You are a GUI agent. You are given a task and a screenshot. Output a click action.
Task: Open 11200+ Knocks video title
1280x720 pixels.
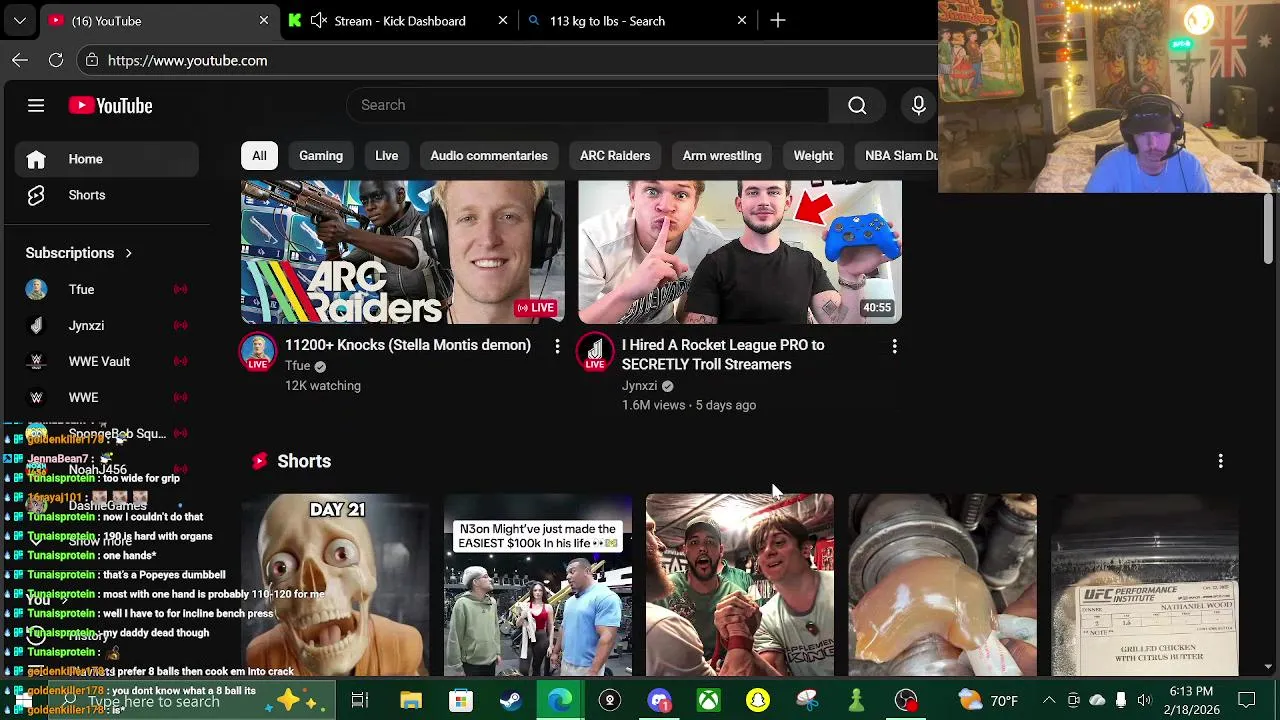[408, 345]
